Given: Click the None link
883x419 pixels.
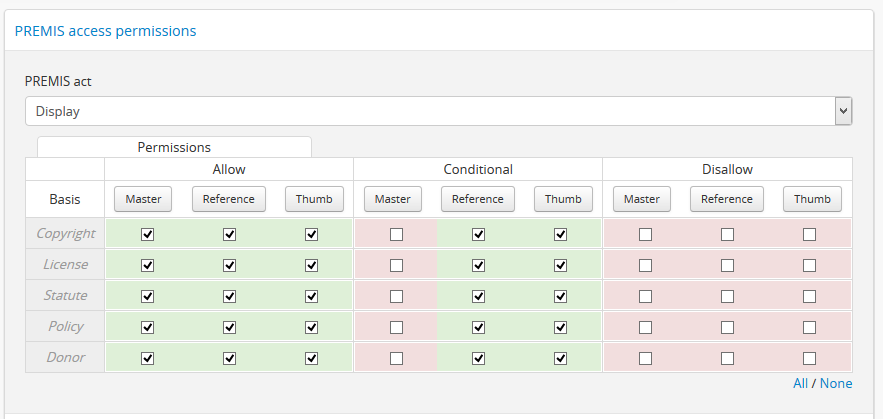Looking at the screenshot, I should pyautogui.click(x=836, y=383).
